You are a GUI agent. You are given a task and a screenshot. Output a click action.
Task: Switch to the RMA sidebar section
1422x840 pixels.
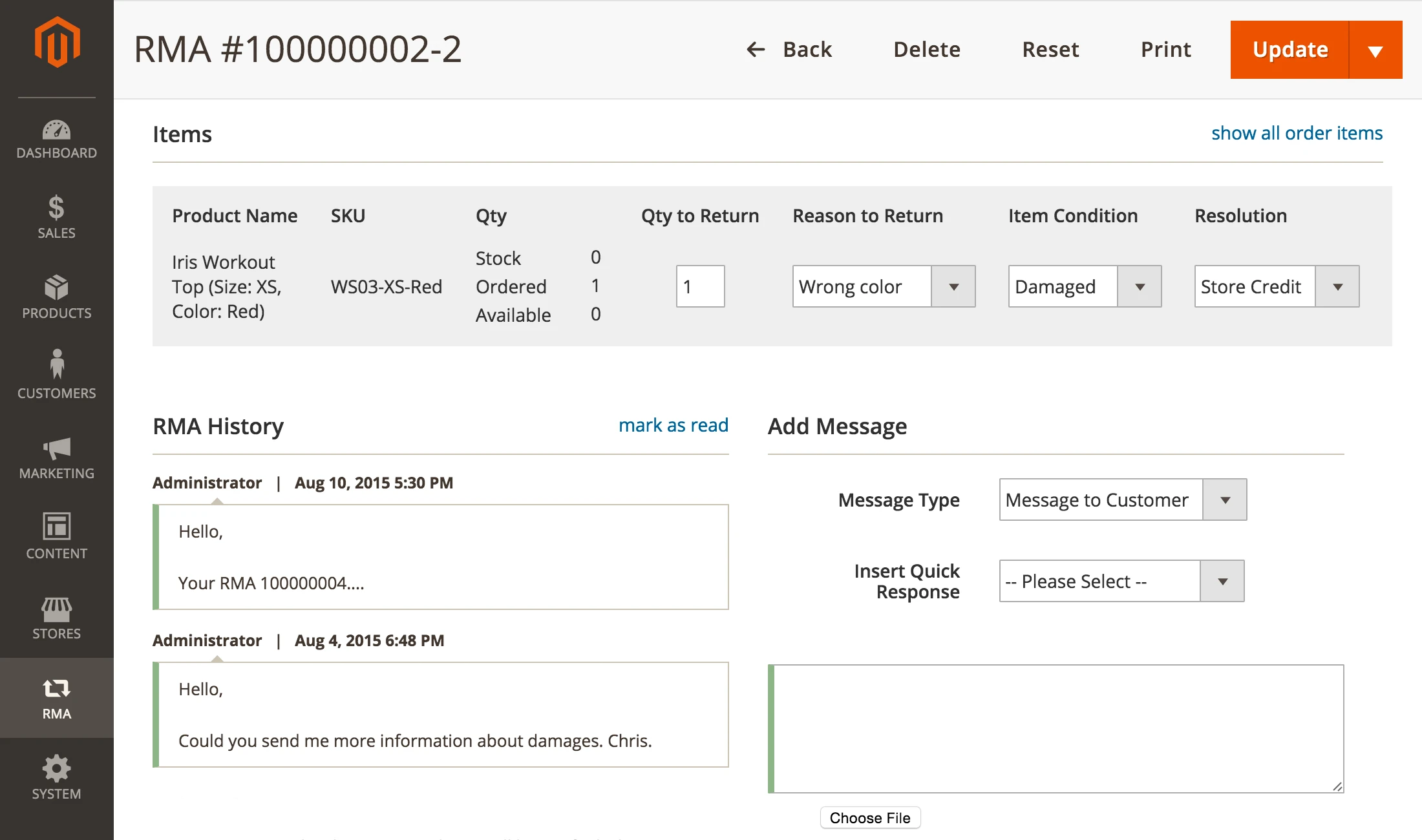coord(57,698)
